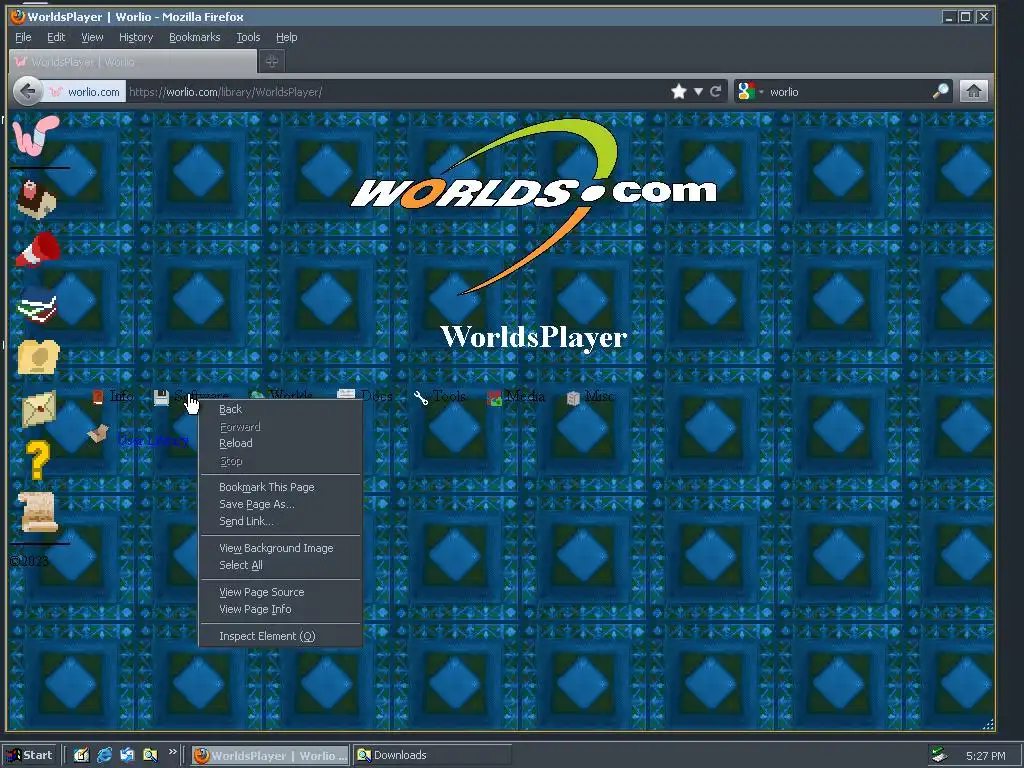Click the worlio.com site identity badge
The image size is (1024, 768).
tap(85, 92)
